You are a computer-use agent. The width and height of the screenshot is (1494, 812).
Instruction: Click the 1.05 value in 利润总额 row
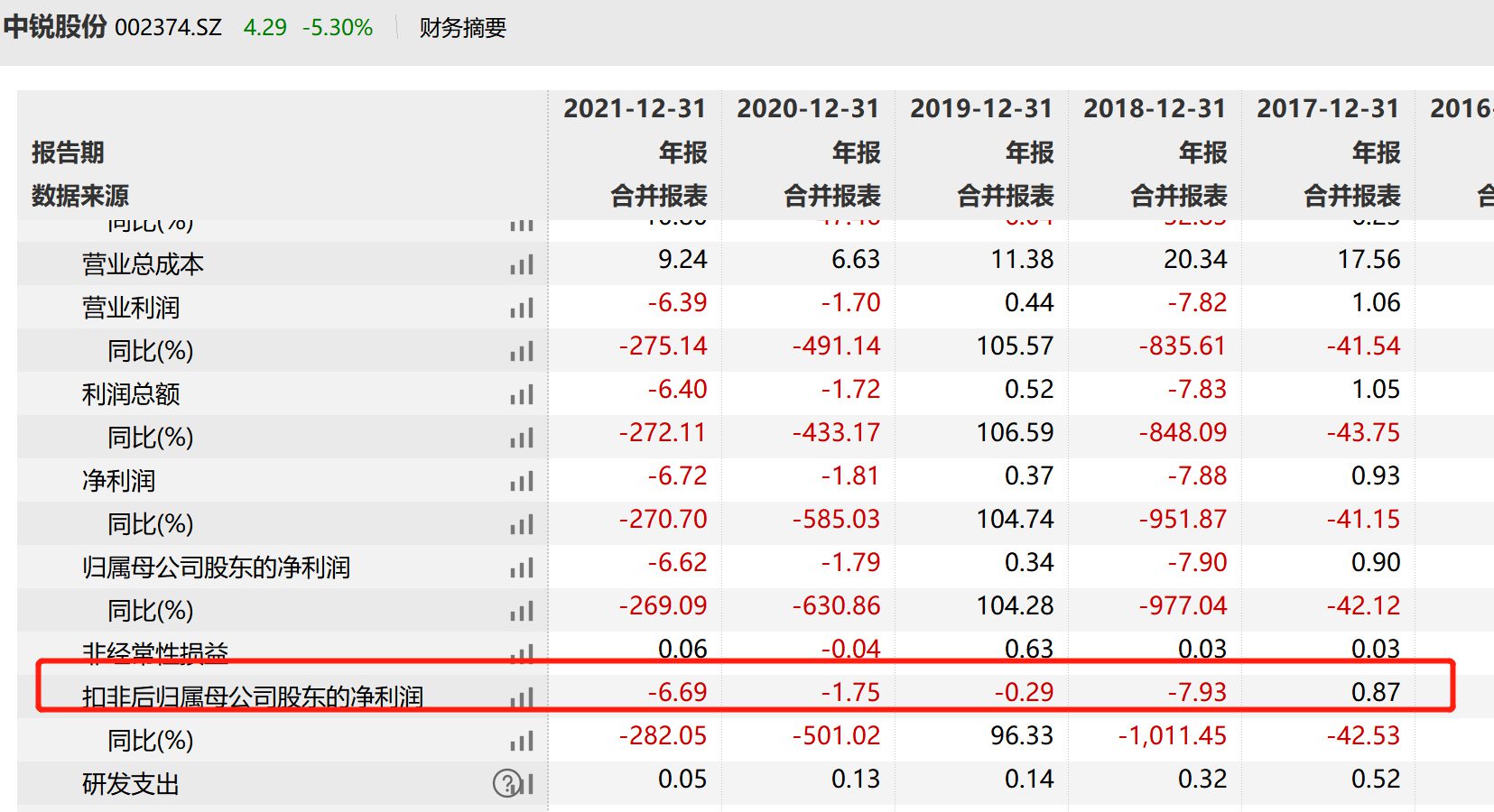pos(1376,390)
